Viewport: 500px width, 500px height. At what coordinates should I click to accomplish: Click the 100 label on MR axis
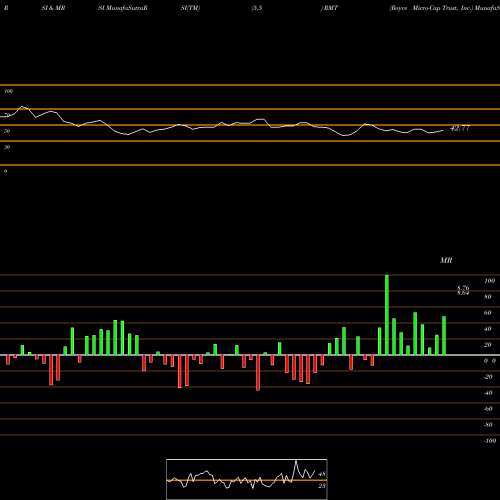pyautogui.click(x=490, y=281)
